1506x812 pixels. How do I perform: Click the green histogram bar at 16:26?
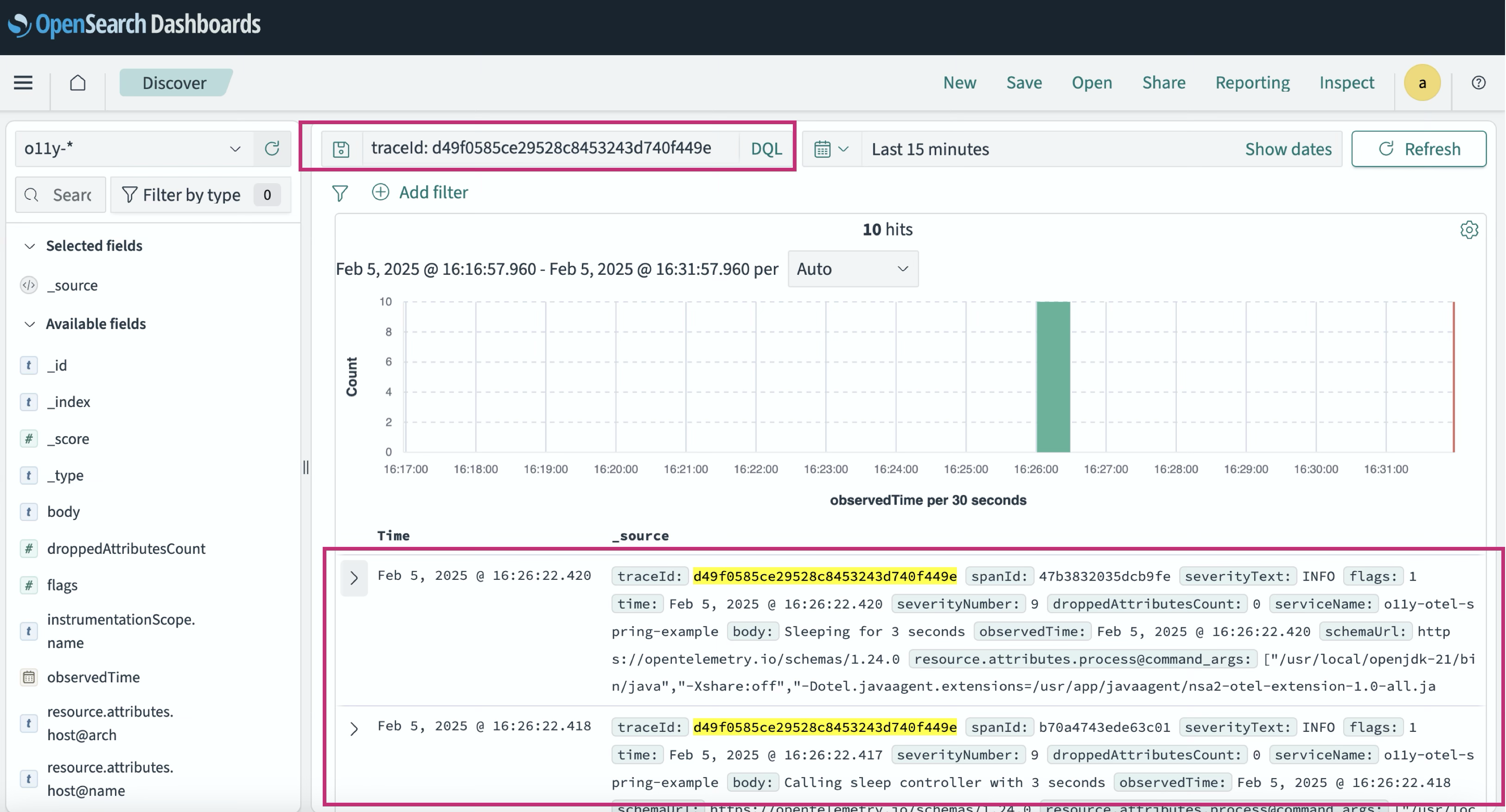tap(1053, 377)
